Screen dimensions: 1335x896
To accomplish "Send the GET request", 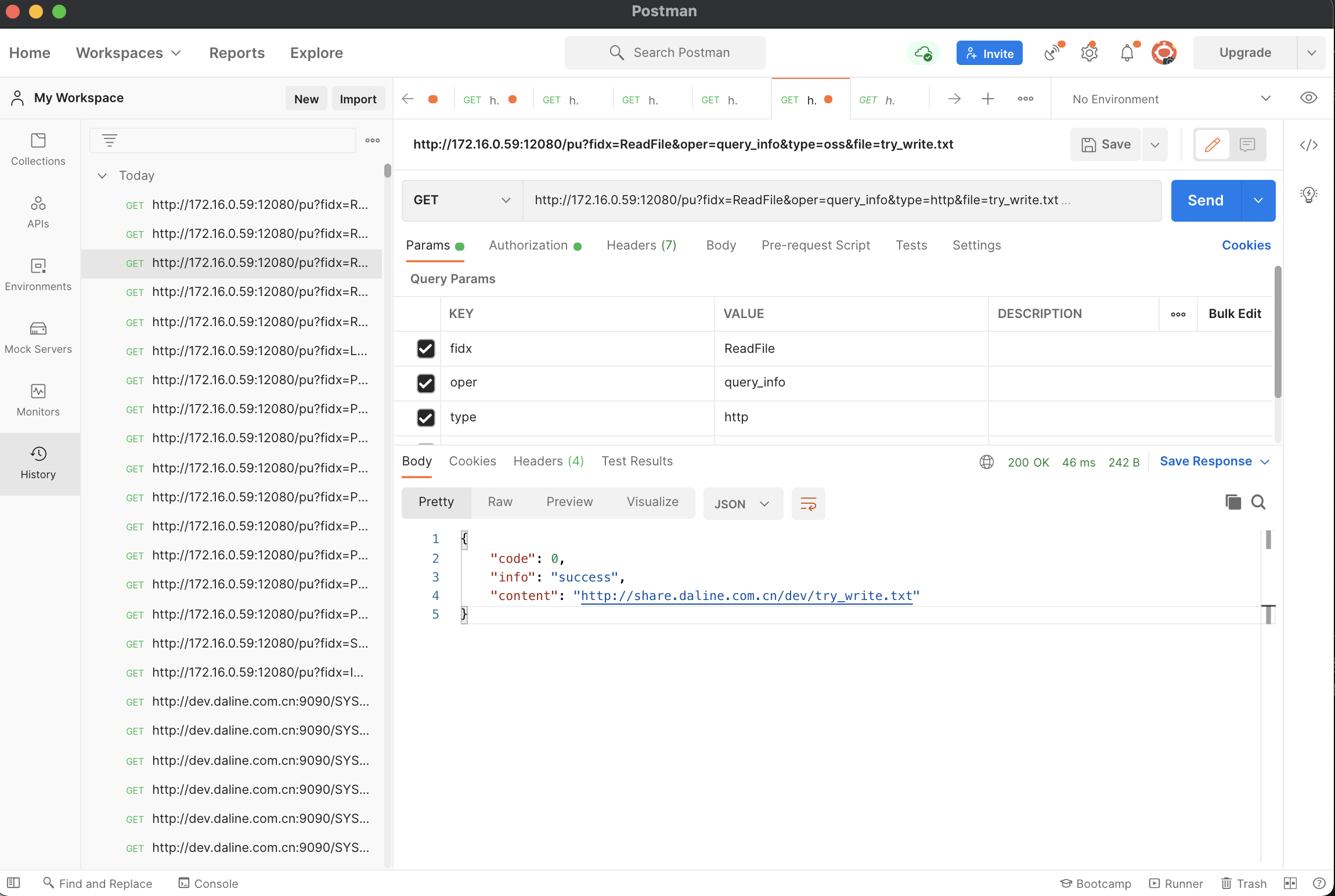I will point(1206,200).
